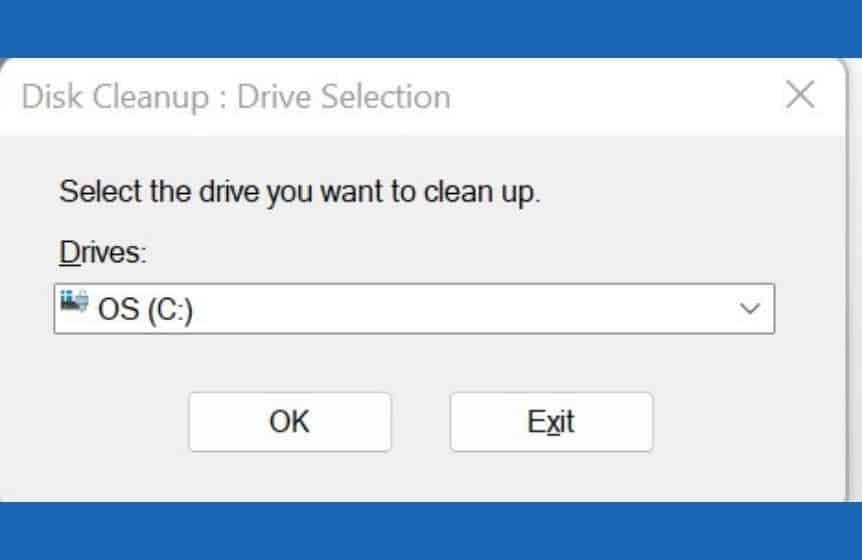Select the OS (C:) text in drive list
The height and width of the screenshot is (560, 862).
point(145,309)
